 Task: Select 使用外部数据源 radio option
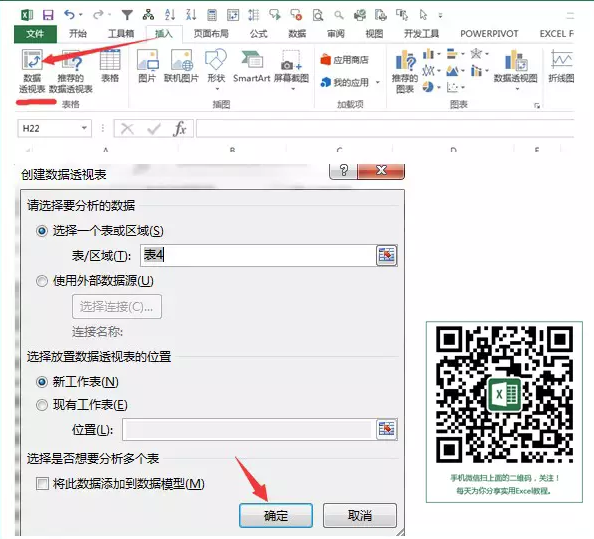[x=42, y=281]
